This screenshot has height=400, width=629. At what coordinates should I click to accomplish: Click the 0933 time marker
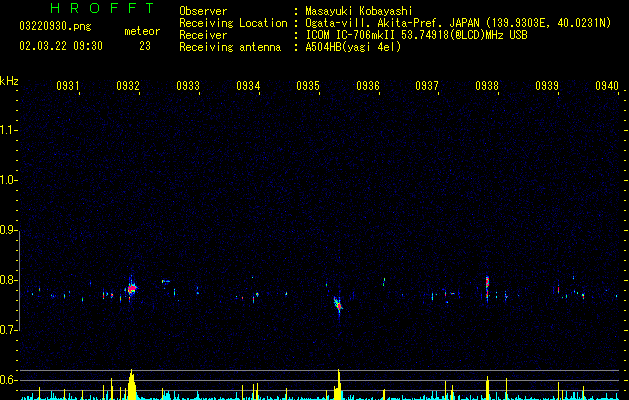(188, 86)
